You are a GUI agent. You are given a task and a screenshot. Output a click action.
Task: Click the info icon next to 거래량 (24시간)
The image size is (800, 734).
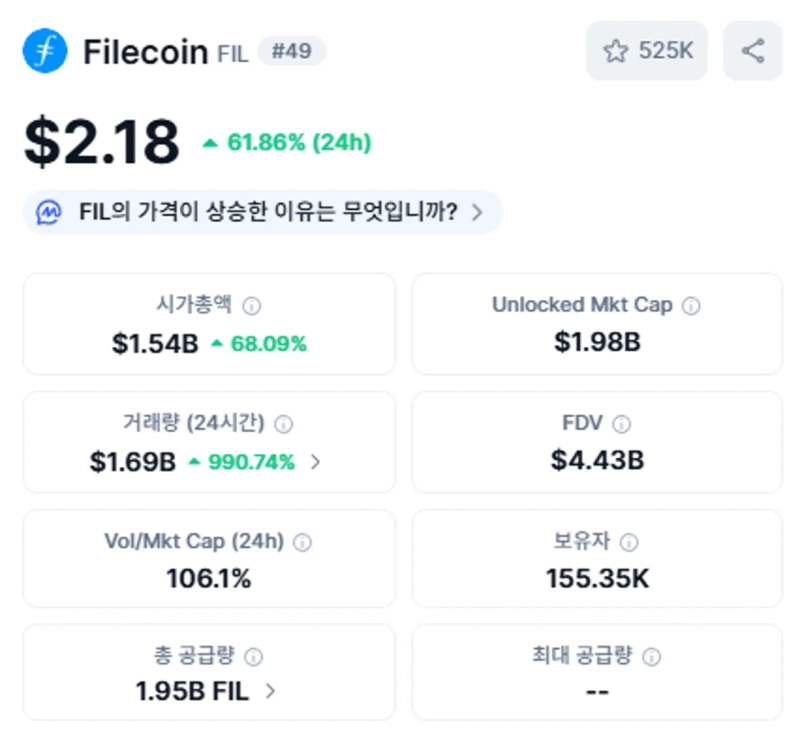coord(283,424)
